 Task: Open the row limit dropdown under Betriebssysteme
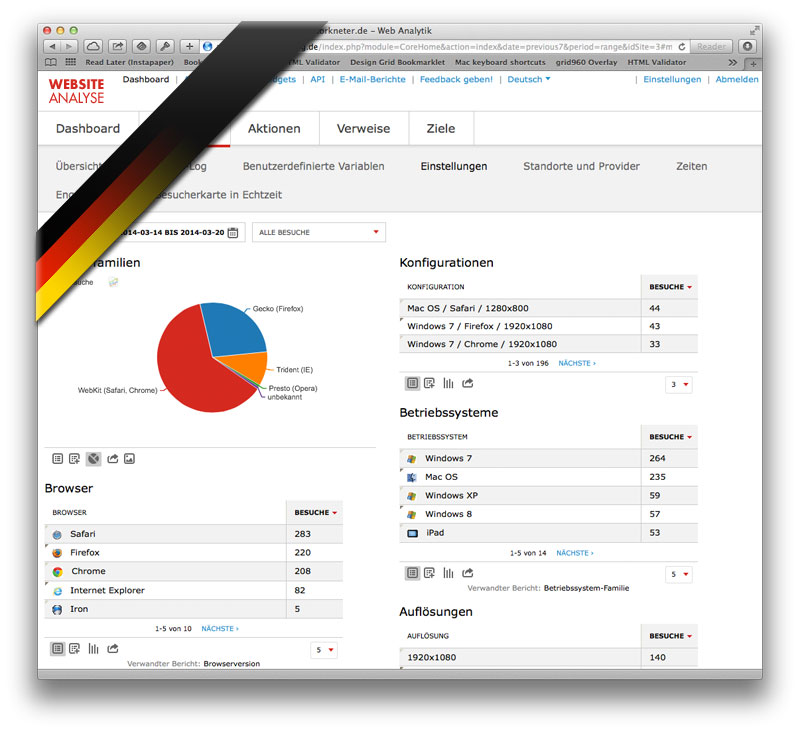pyautogui.click(x=679, y=574)
